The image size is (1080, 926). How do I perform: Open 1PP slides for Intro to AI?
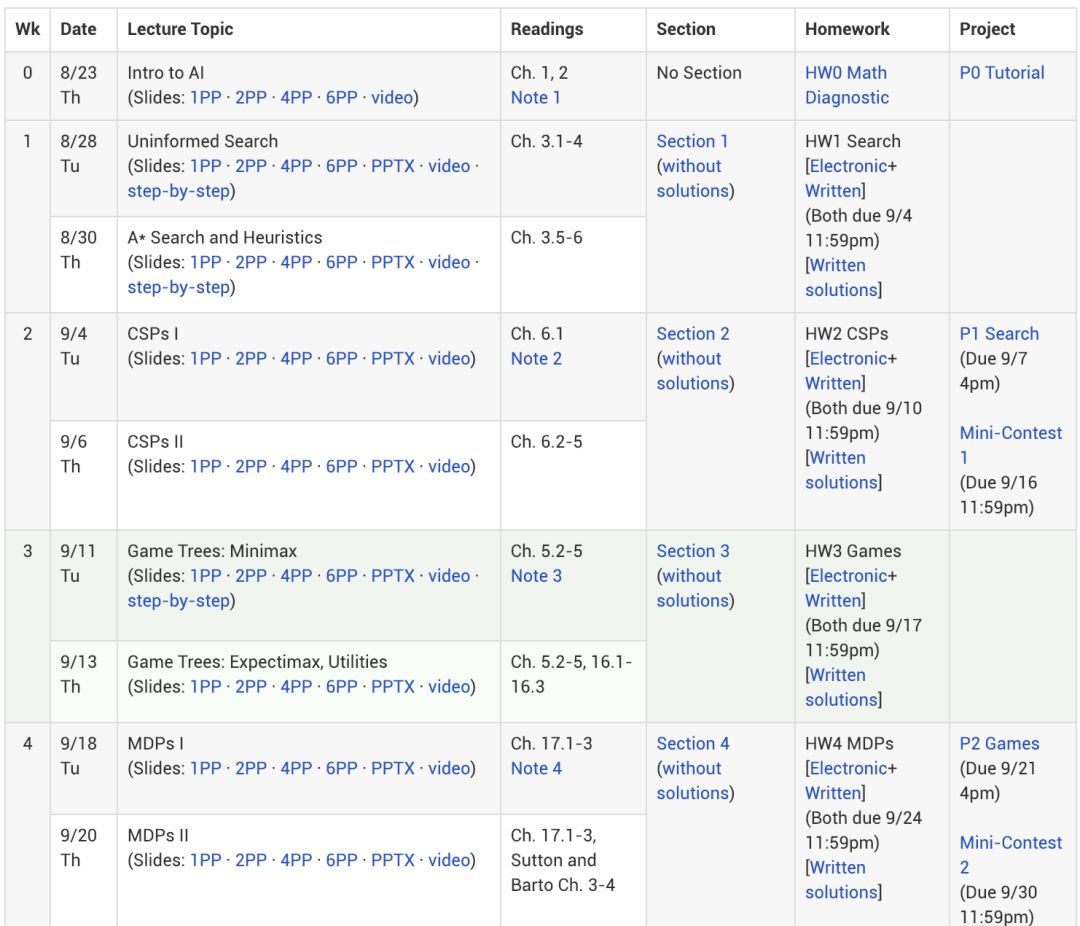206,97
